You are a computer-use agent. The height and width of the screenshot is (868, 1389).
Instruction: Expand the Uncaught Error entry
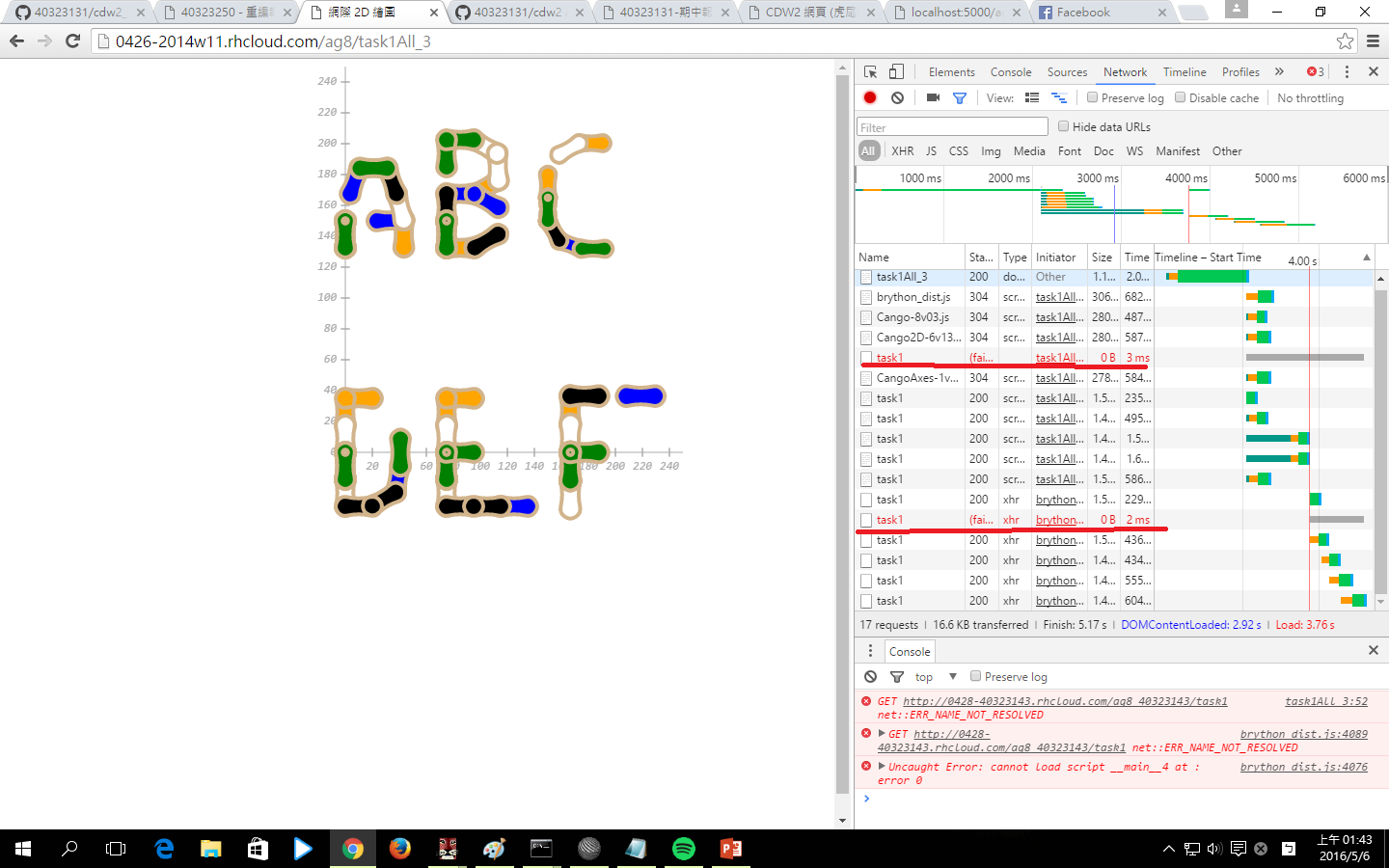881,767
